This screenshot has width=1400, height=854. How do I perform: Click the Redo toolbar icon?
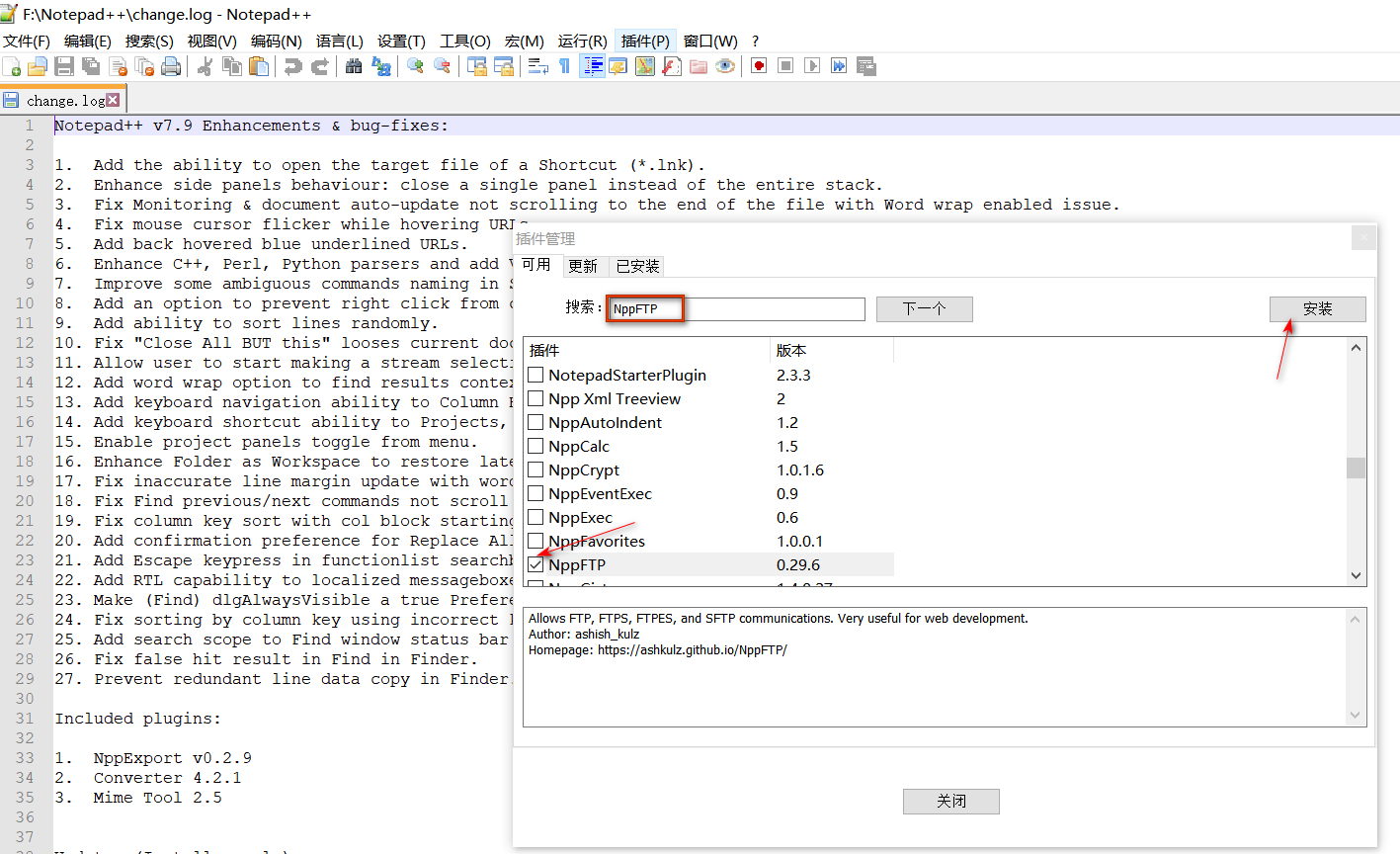tap(320, 66)
